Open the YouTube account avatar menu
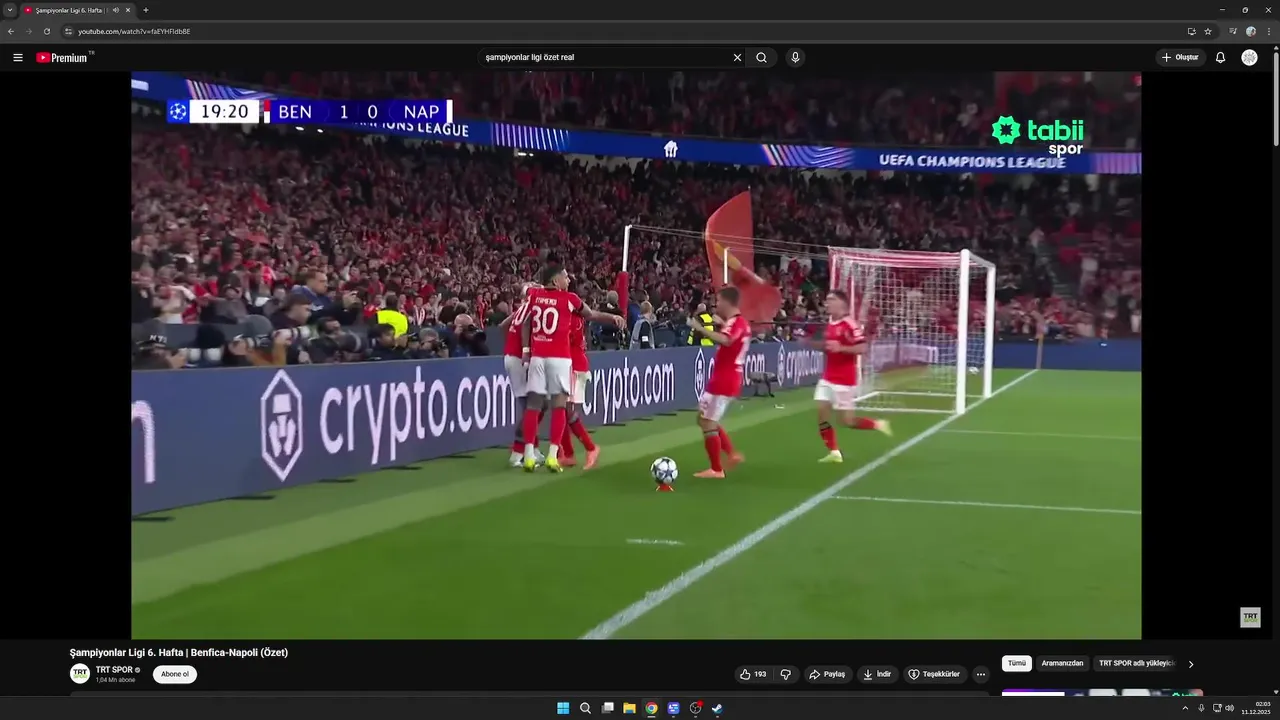 tap(1249, 58)
